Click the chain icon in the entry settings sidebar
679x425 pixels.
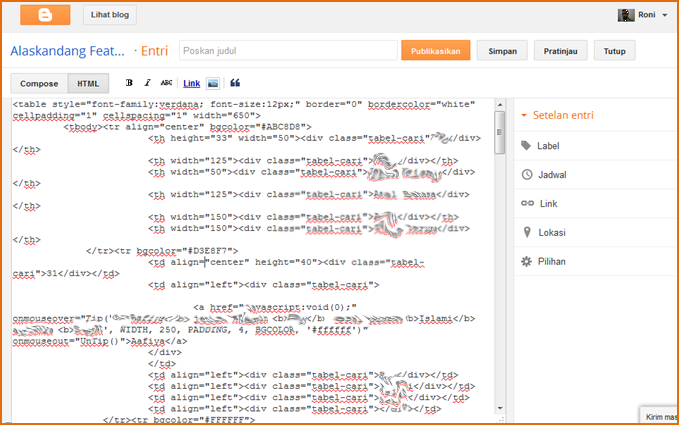coord(527,203)
